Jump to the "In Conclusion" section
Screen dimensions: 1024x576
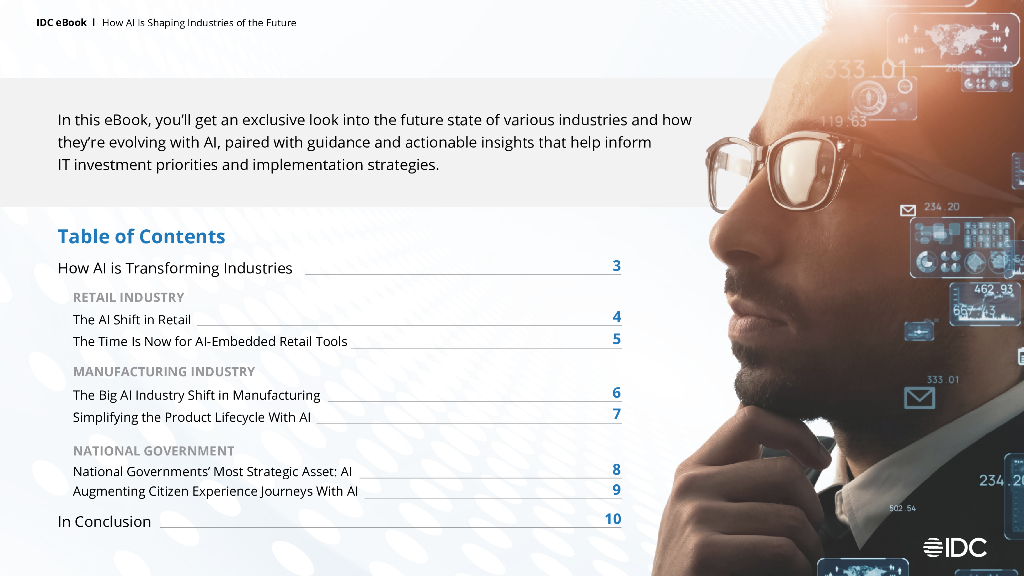[x=104, y=522]
